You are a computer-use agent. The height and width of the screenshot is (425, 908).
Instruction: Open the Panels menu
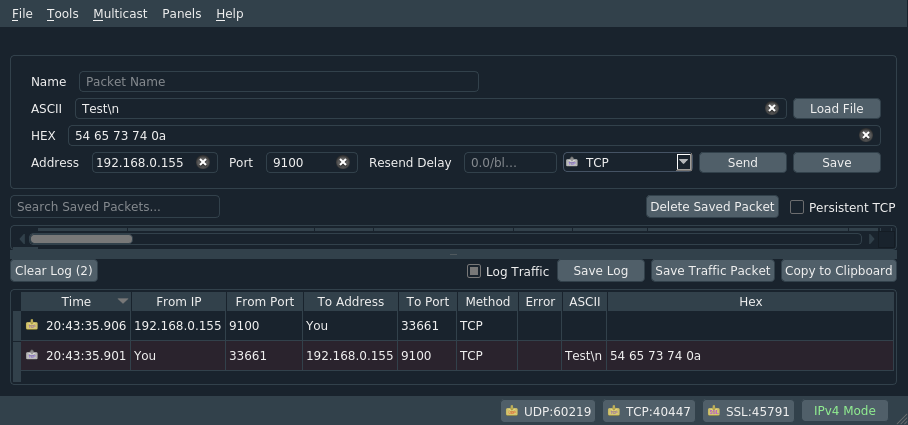tap(182, 13)
